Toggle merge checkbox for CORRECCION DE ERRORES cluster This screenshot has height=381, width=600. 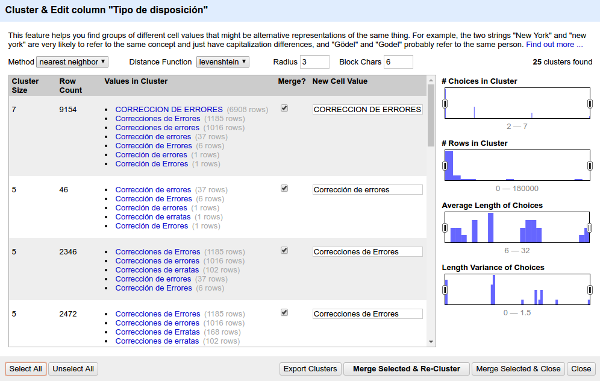point(284,108)
